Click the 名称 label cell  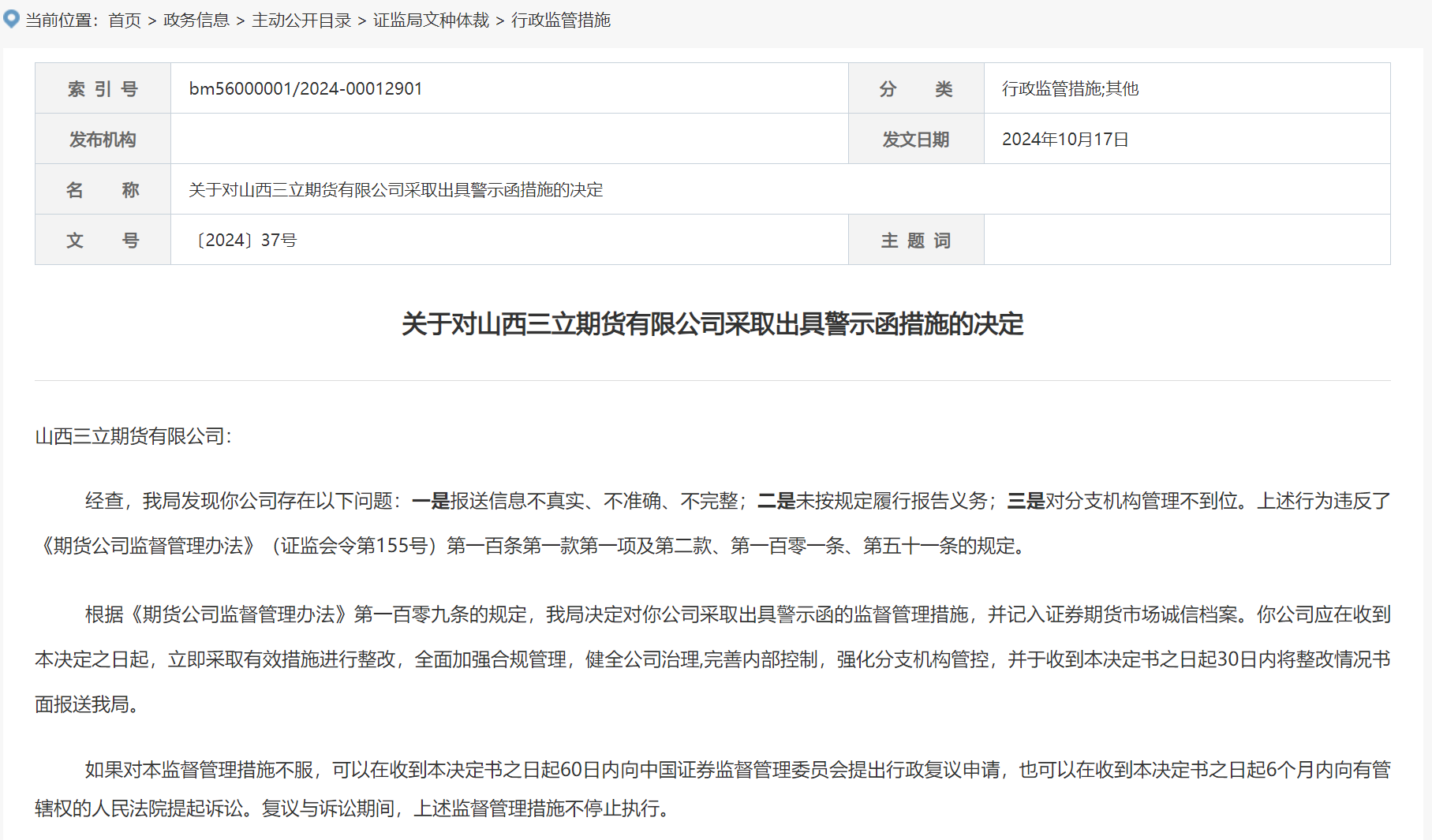click(103, 189)
